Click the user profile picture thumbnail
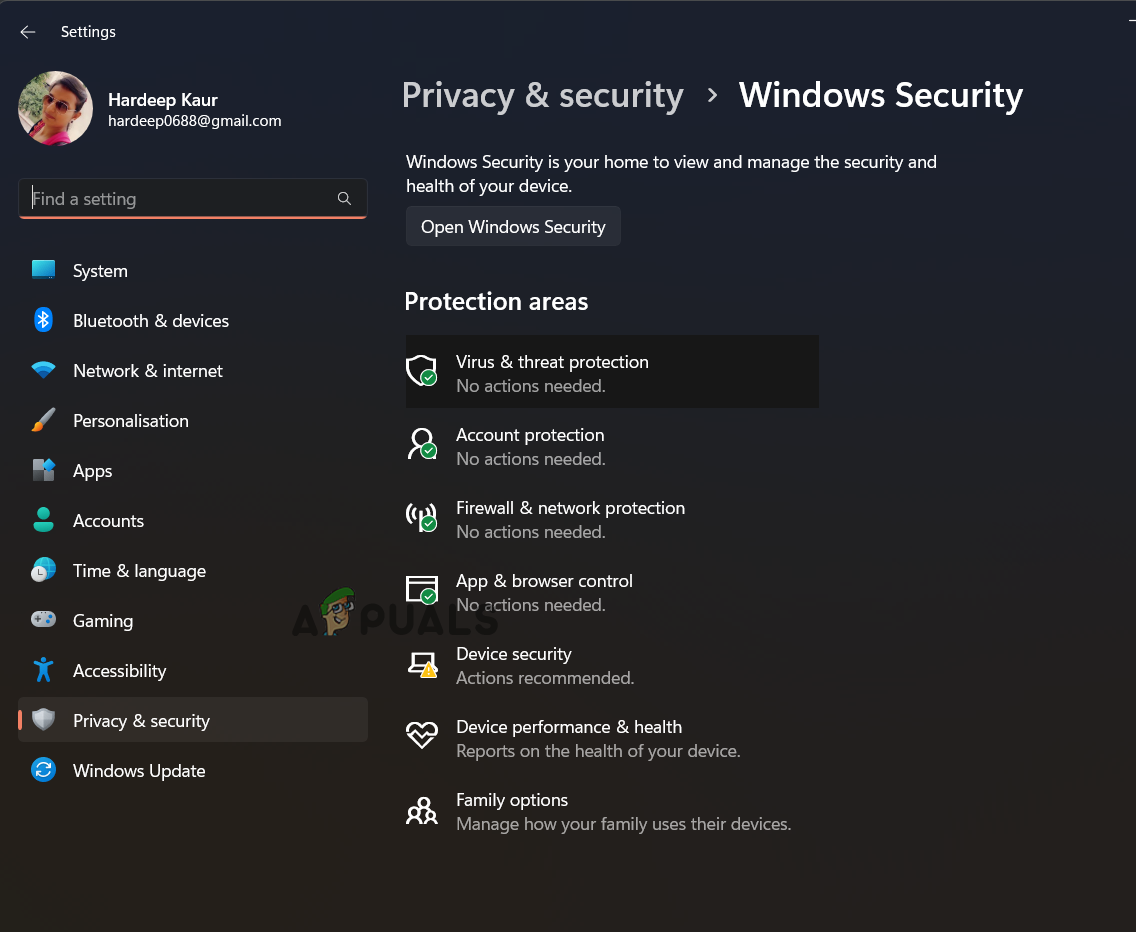The width and height of the screenshot is (1136, 932). (55, 108)
